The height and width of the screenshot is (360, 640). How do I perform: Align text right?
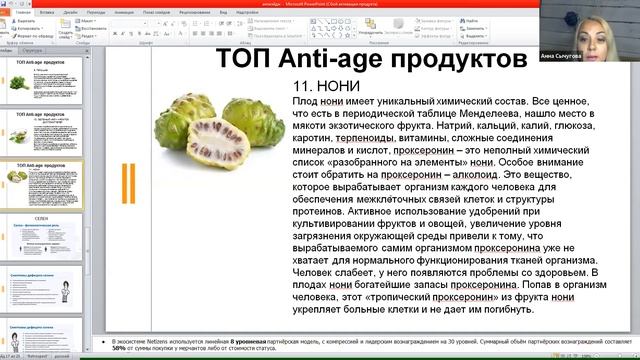(x=211, y=33)
